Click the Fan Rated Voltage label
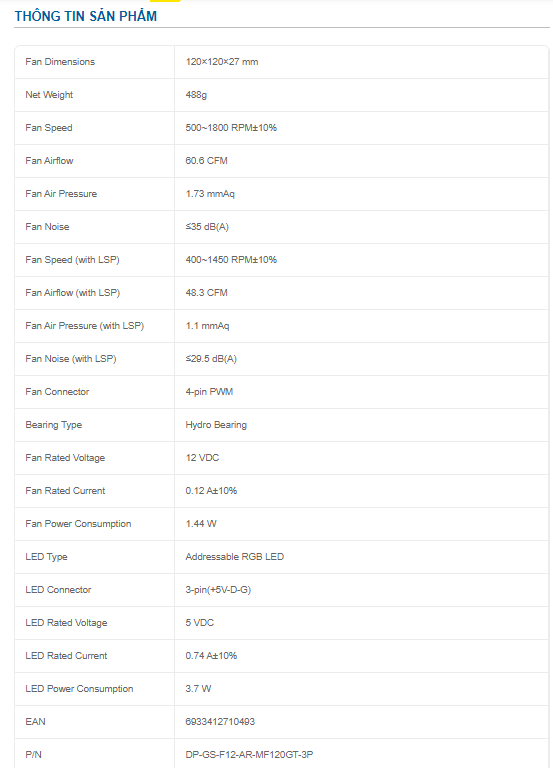 pyautogui.click(x=65, y=458)
